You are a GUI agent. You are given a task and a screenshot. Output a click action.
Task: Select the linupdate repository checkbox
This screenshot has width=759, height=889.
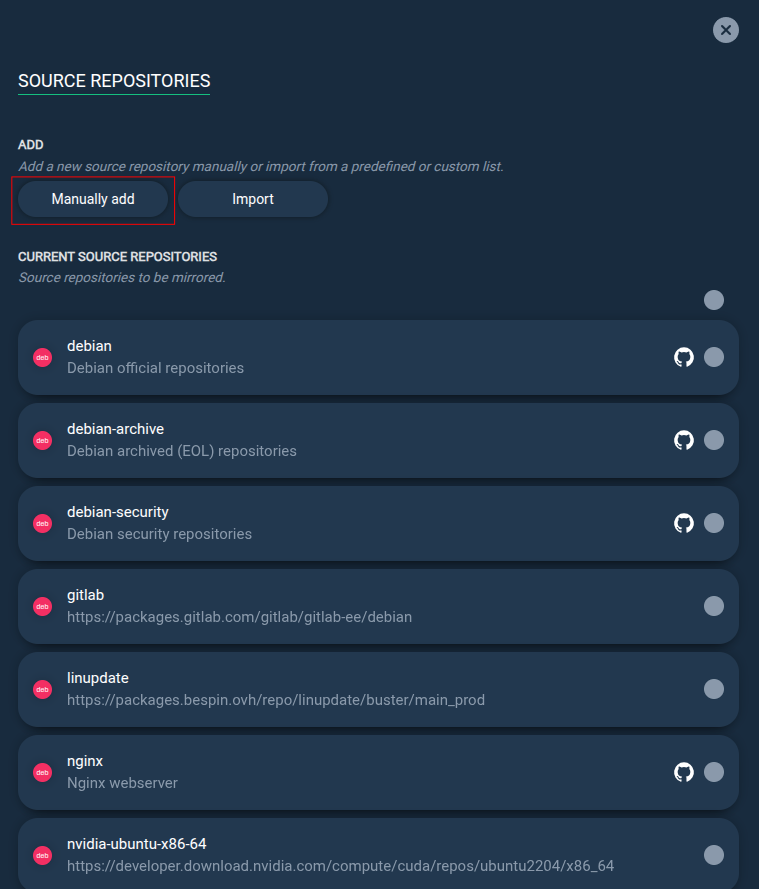coord(714,689)
